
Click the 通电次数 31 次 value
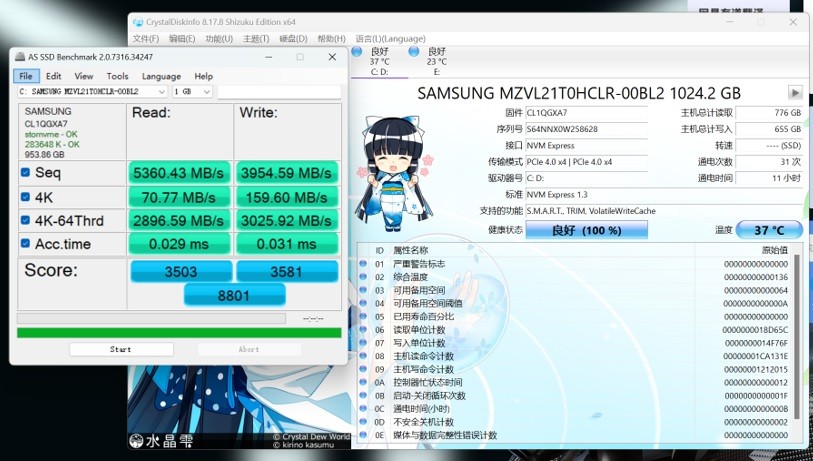[769, 162]
